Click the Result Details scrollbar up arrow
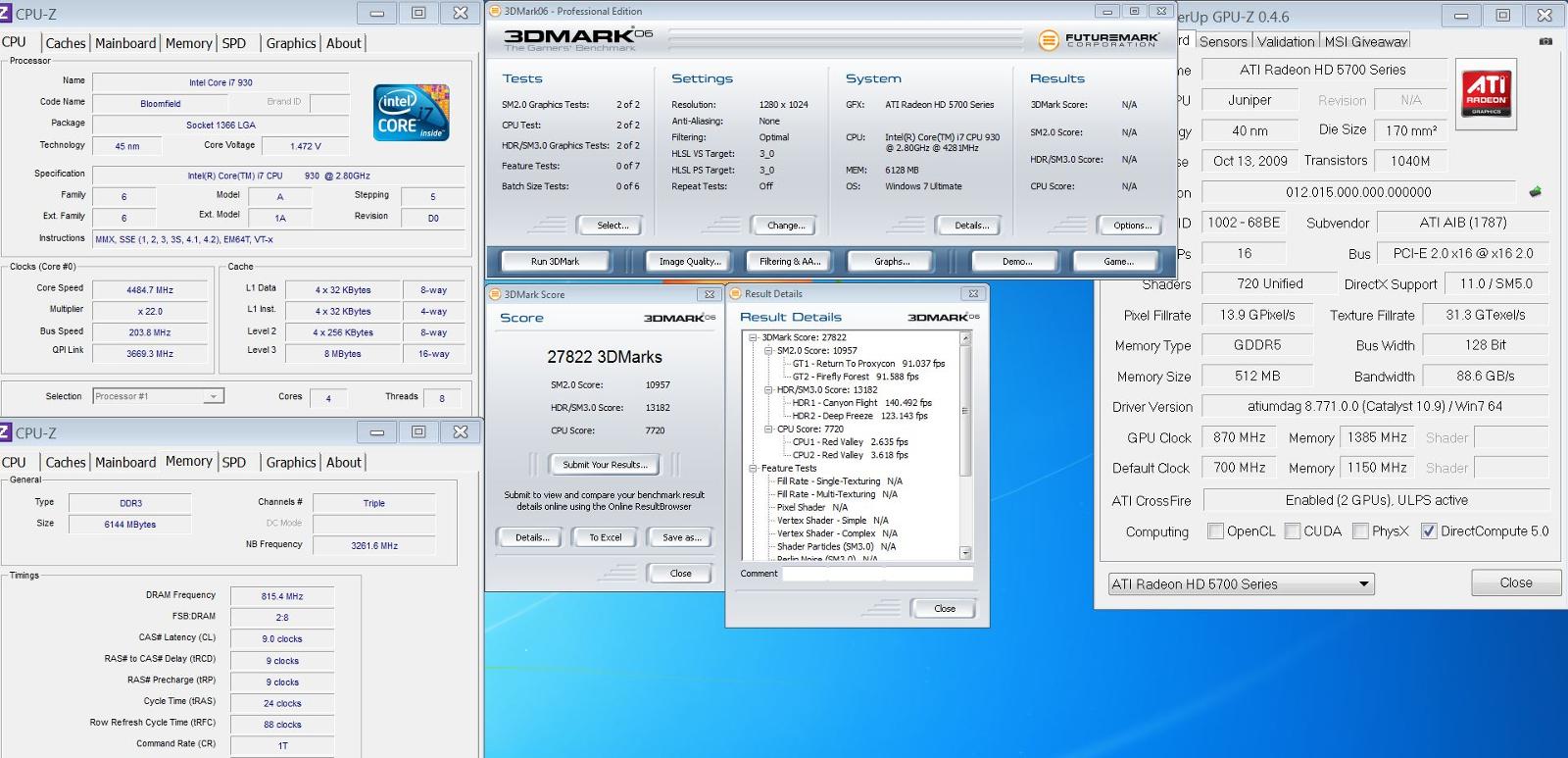 pos(965,338)
